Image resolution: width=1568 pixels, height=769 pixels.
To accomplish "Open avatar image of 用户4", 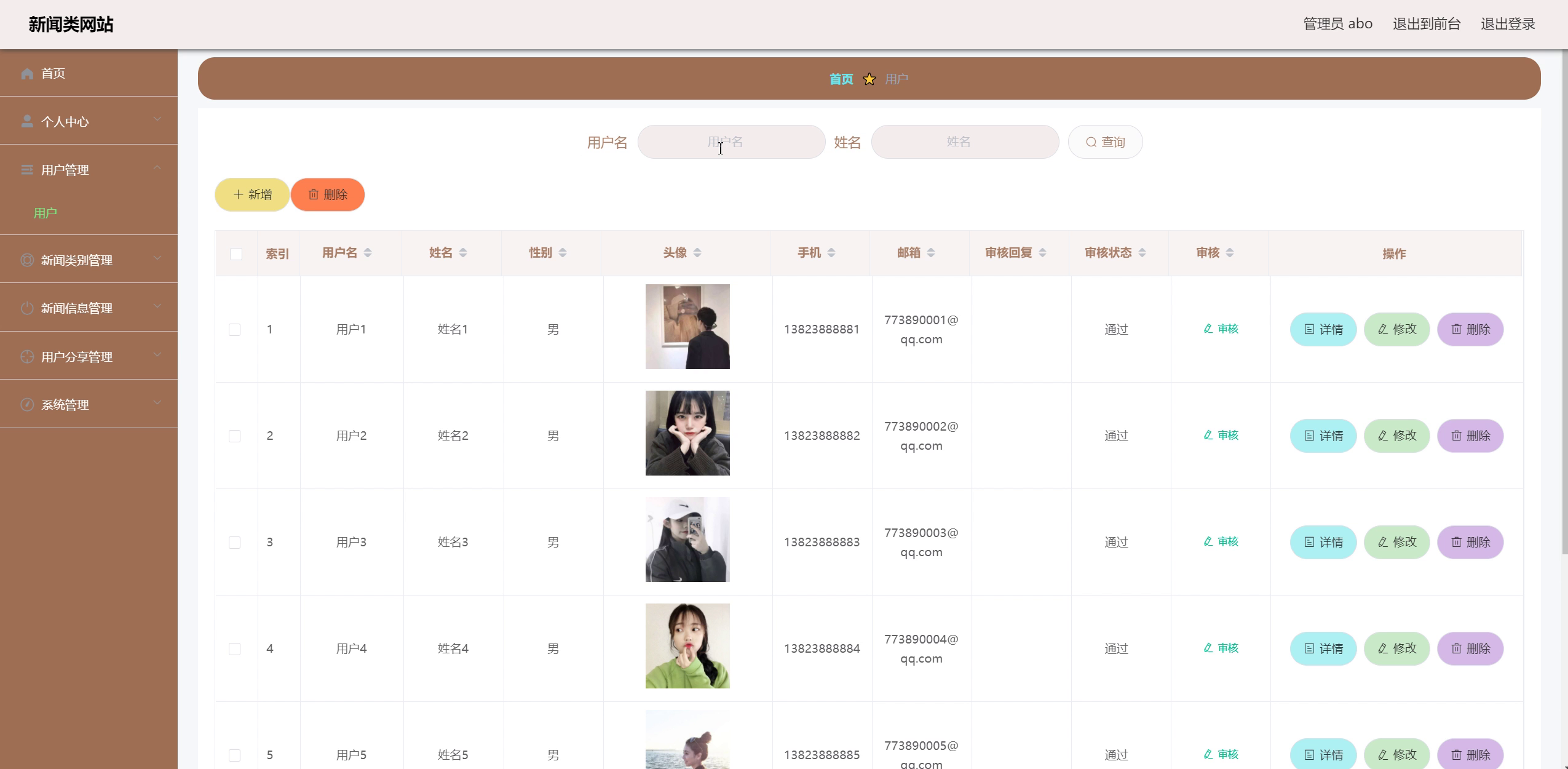I will click(687, 646).
